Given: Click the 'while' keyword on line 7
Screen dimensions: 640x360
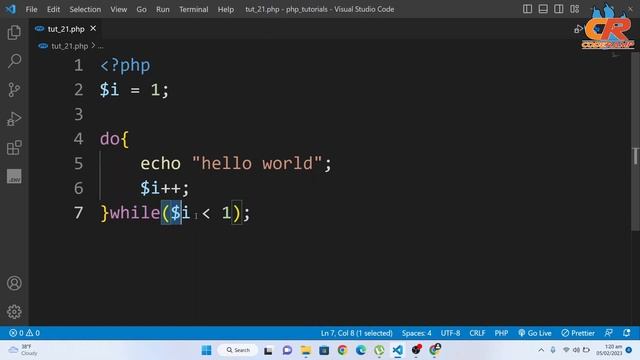Looking at the screenshot, I should [x=135, y=213].
